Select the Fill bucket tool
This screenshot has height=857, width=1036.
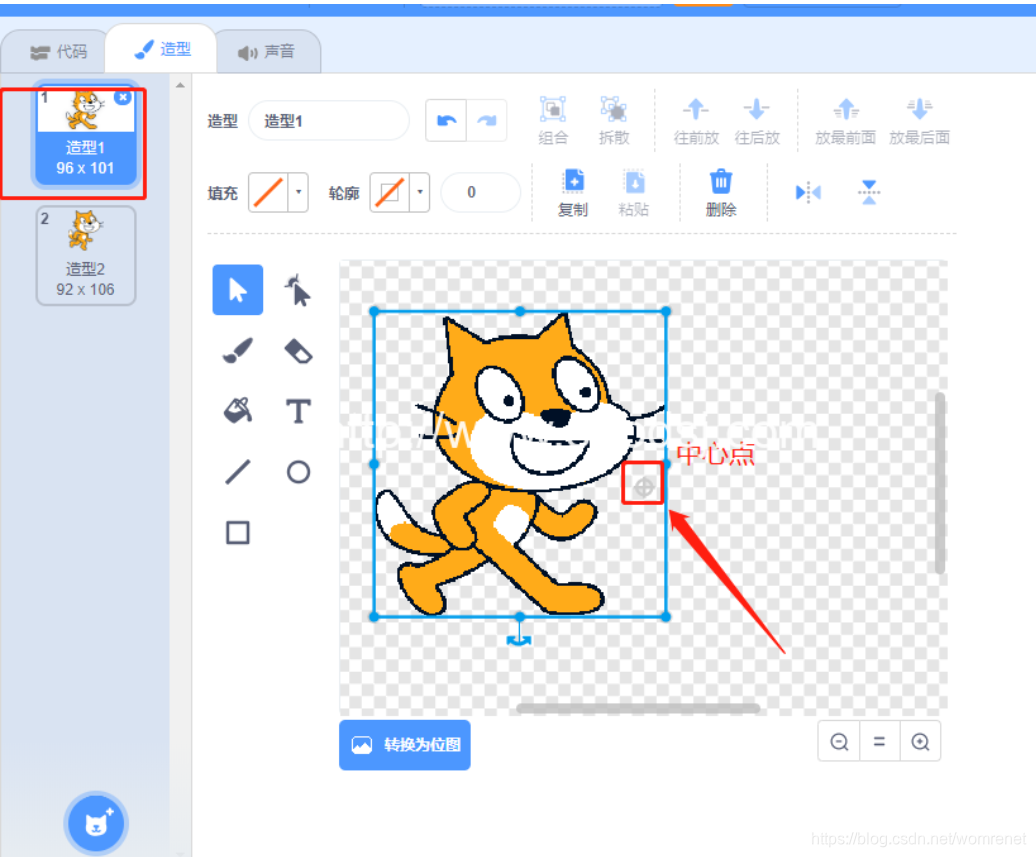tap(237, 411)
